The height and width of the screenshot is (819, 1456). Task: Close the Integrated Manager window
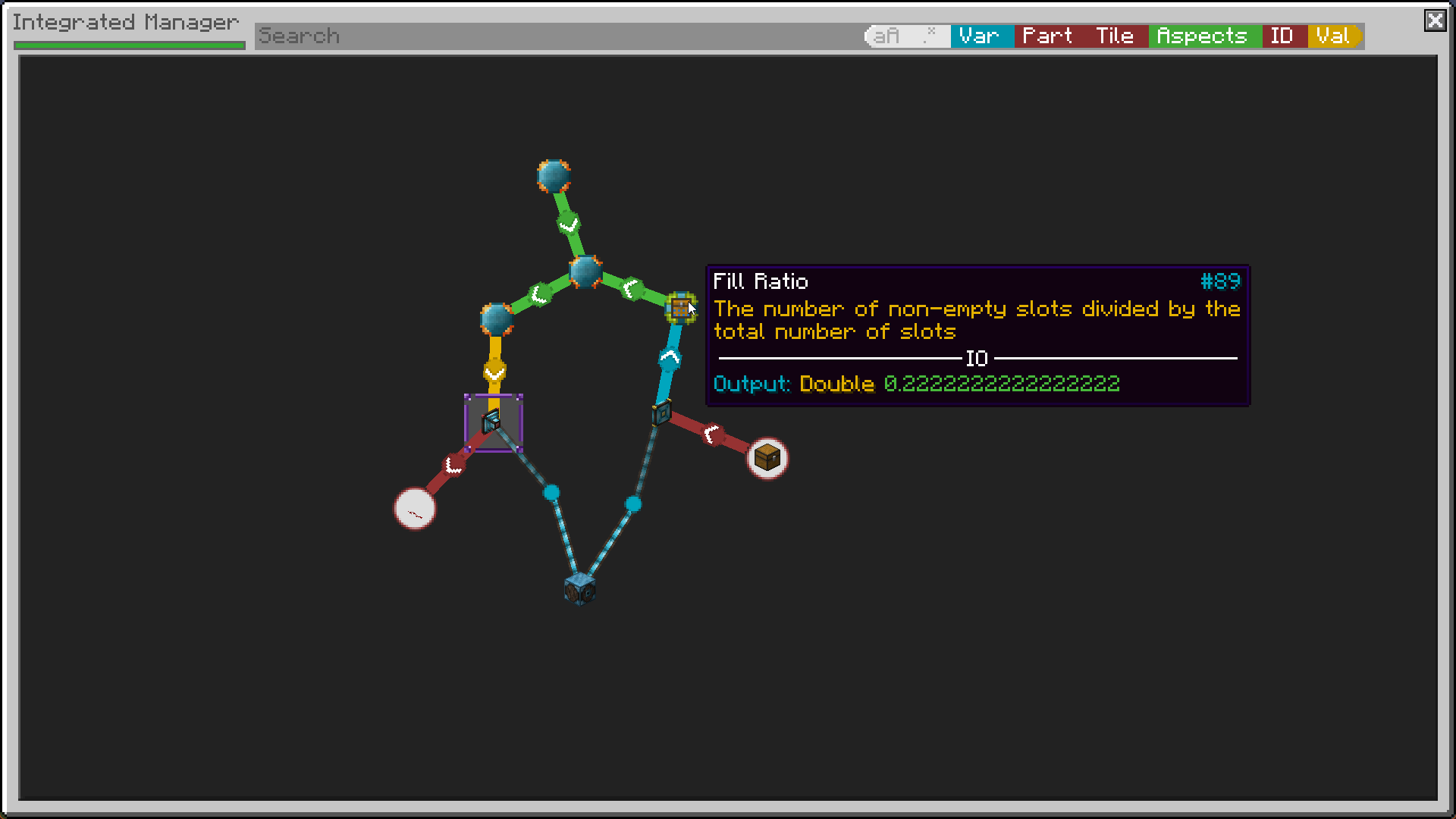[1435, 20]
